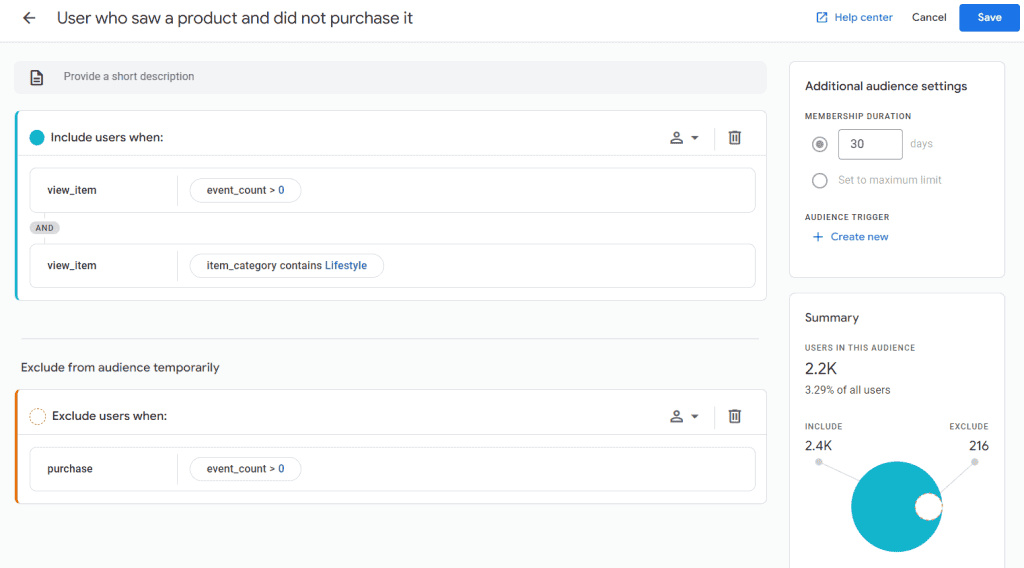Click the 2.2K users count
This screenshot has height=568, width=1024.
click(821, 369)
